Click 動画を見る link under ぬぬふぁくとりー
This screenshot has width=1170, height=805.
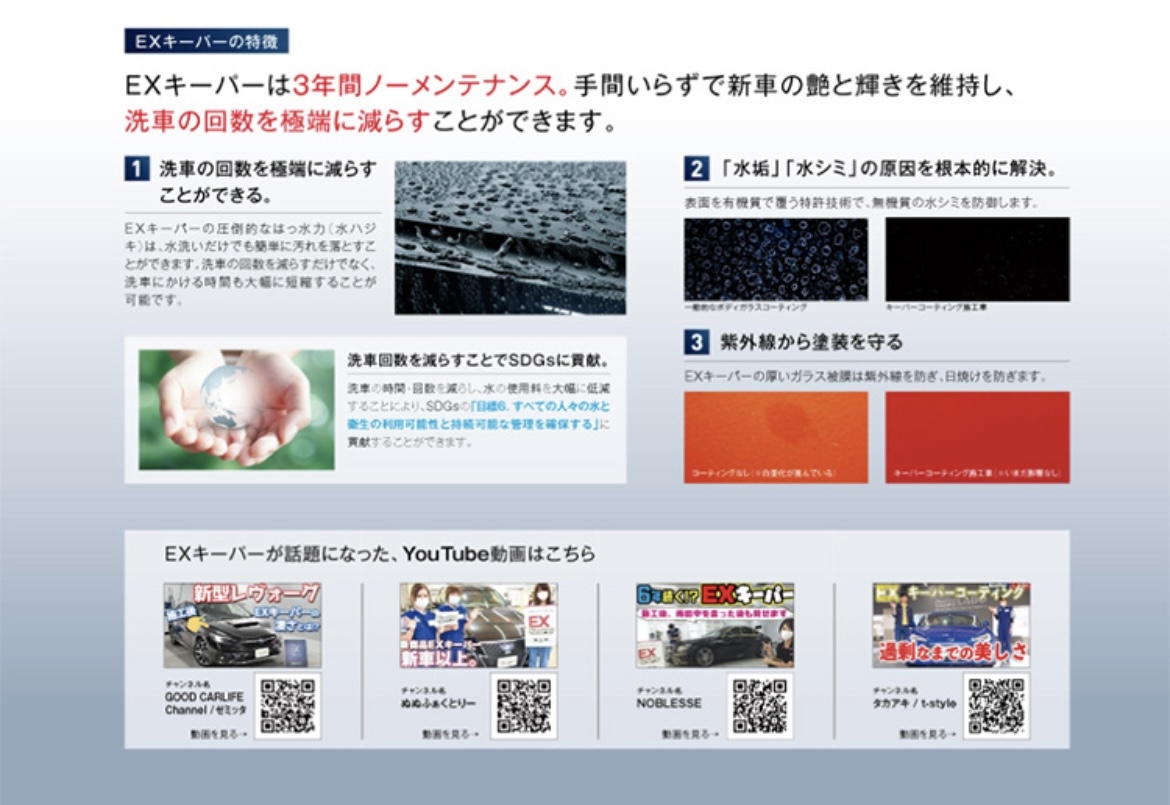pyautogui.click(x=450, y=734)
